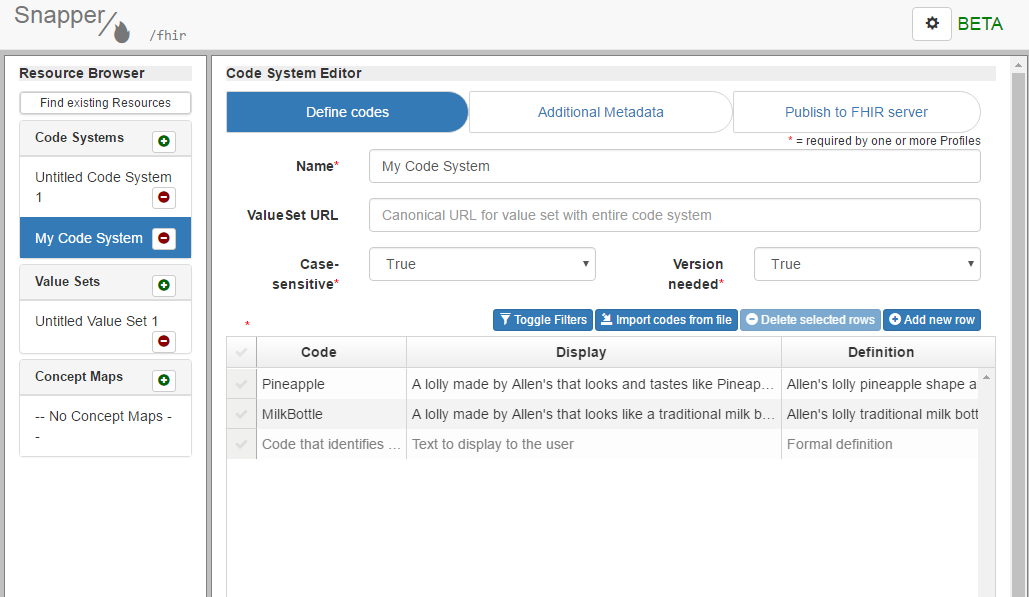Add a new Value Set

164,286
